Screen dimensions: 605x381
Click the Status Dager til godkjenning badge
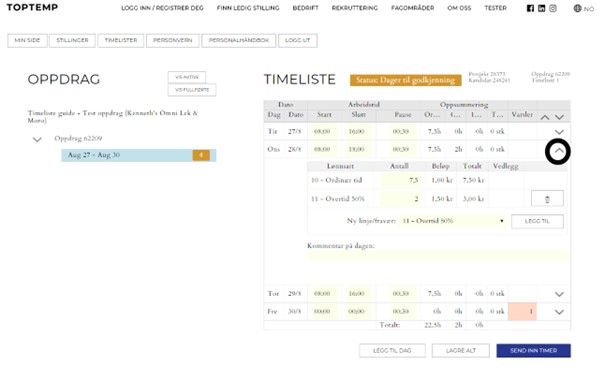coord(406,80)
